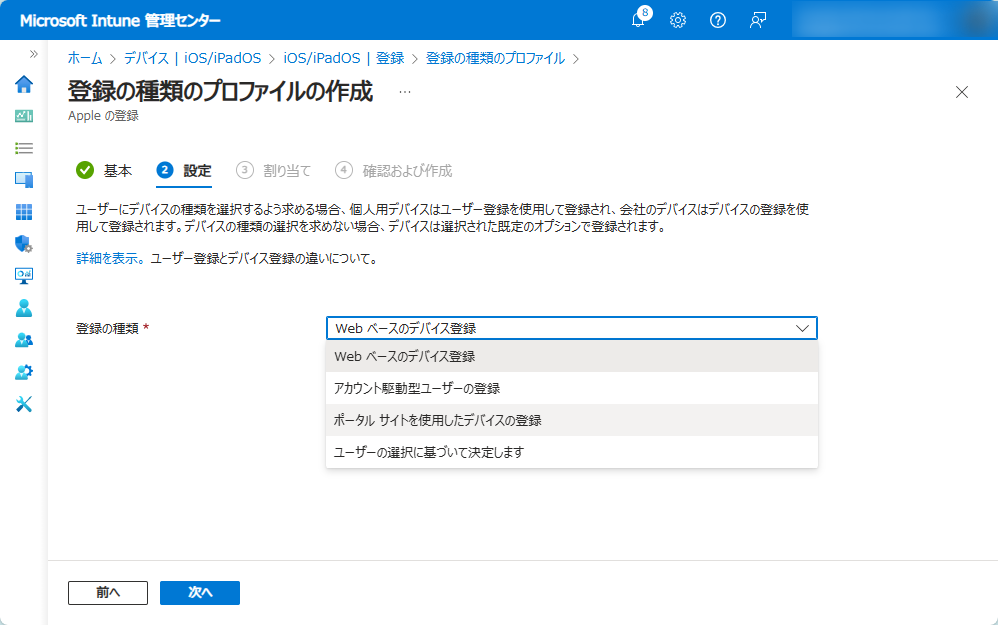Image resolution: width=998 pixels, height=625 pixels.
Task: Open the Groups icon in sidebar
Action: (24, 340)
